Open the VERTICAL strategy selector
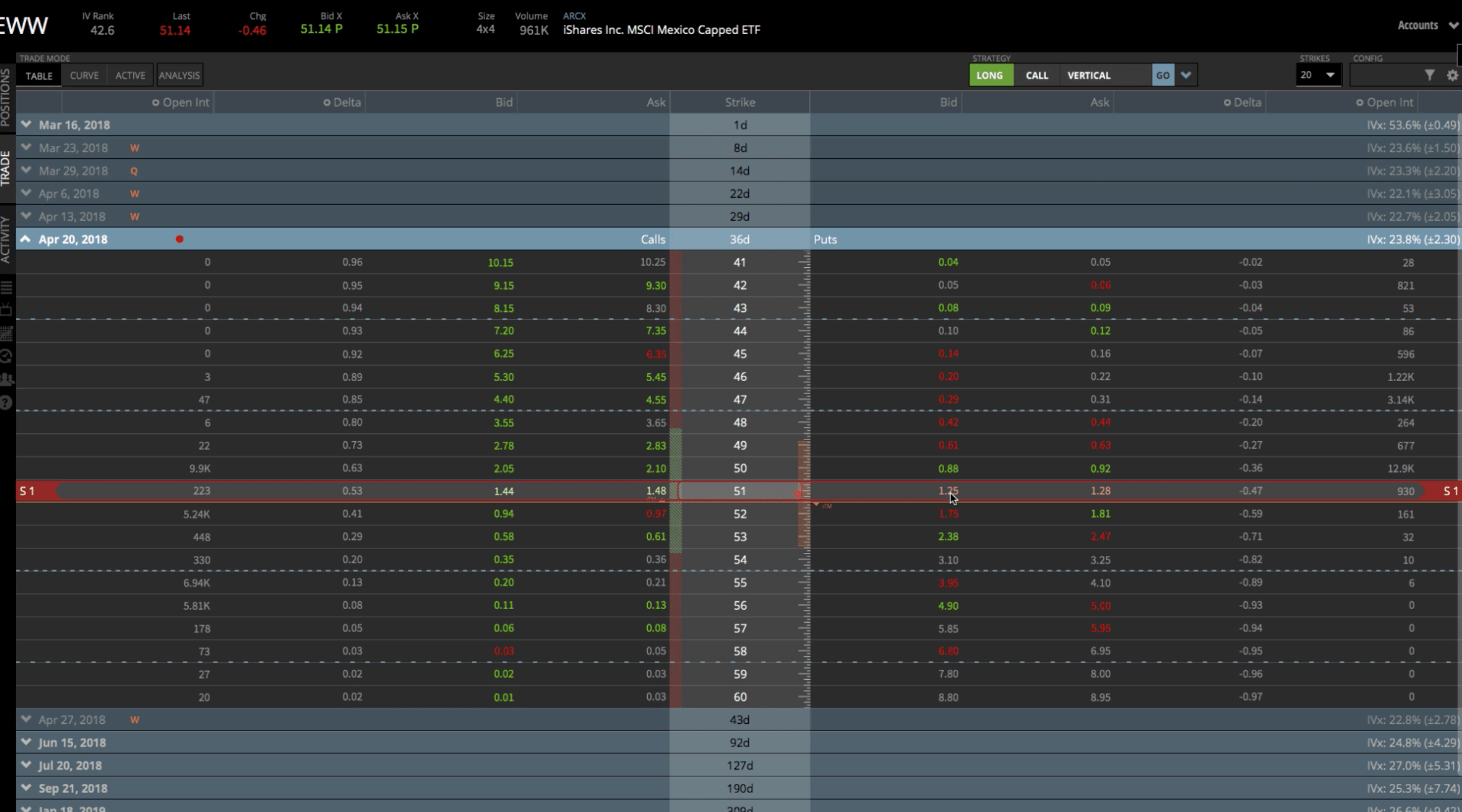Image resolution: width=1462 pixels, height=812 pixels. (x=1106, y=75)
